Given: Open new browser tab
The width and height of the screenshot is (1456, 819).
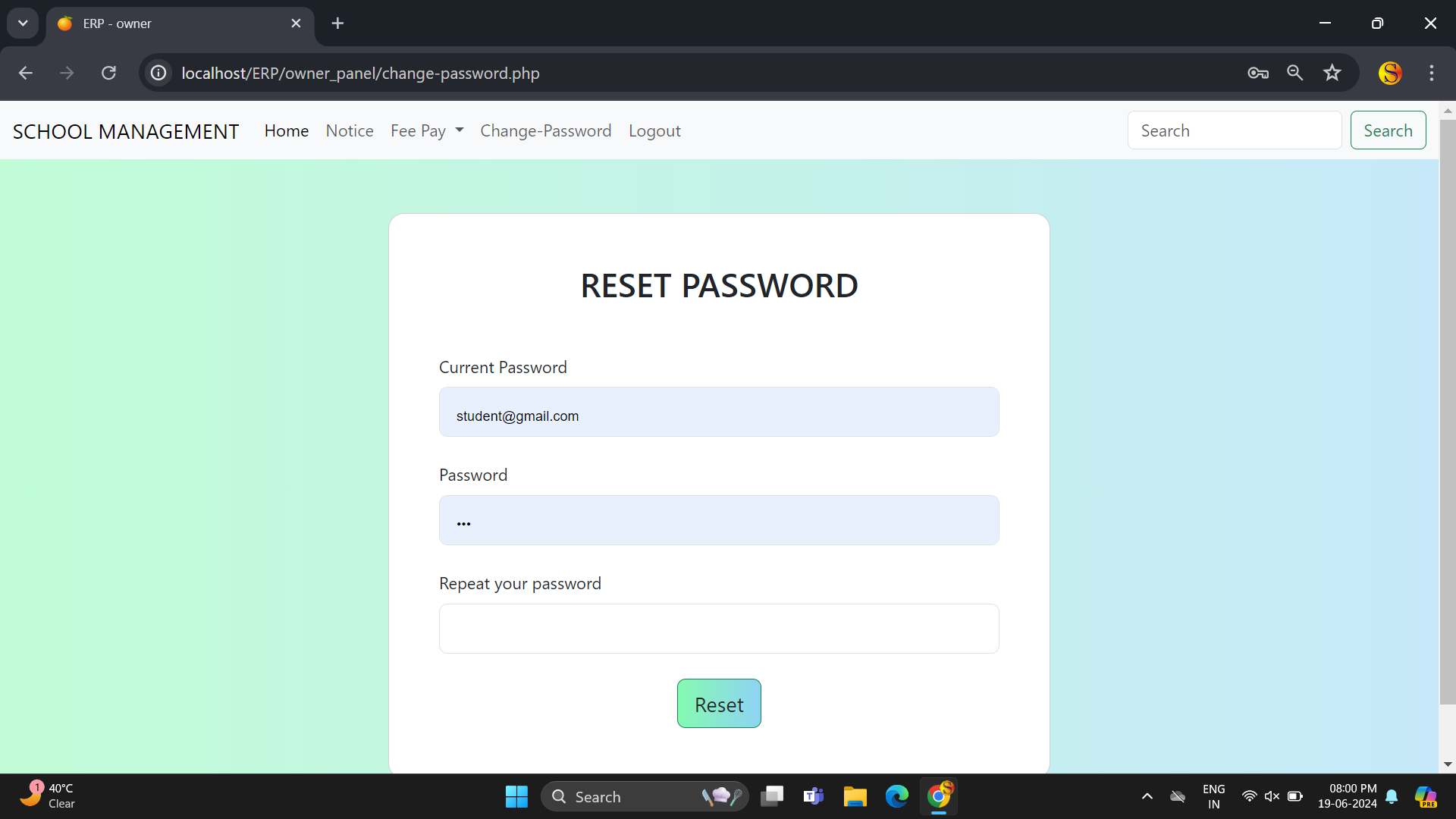Looking at the screenshot, I should pyautogui.click(x=337, y=24).
